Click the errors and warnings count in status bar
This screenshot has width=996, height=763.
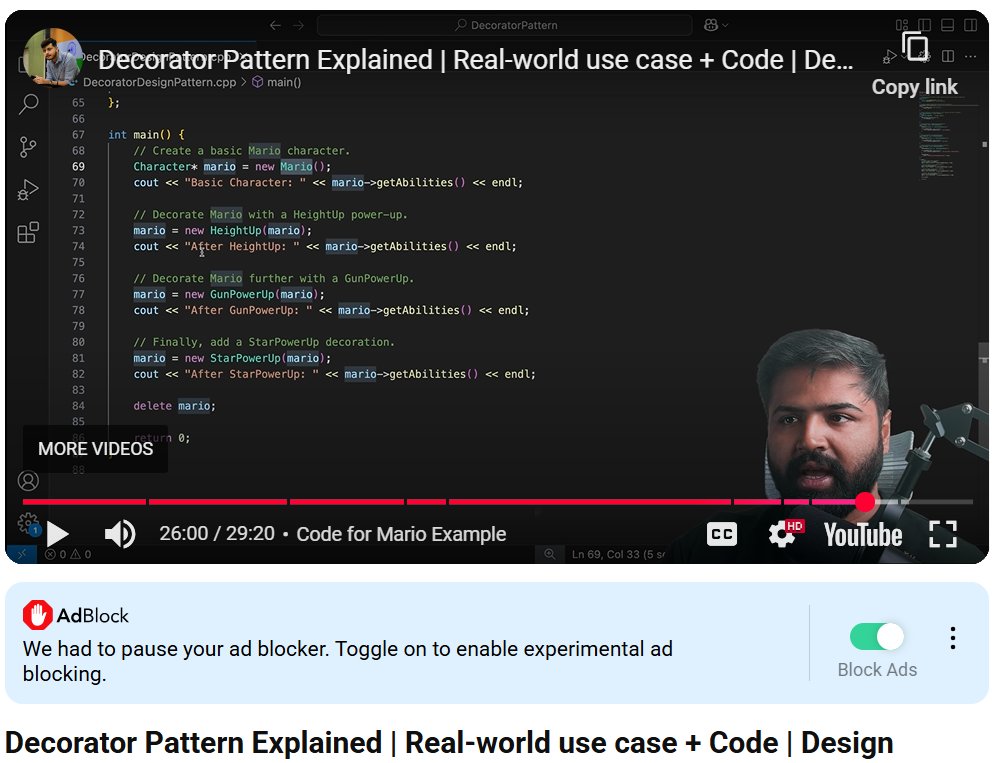coord(68,555)
